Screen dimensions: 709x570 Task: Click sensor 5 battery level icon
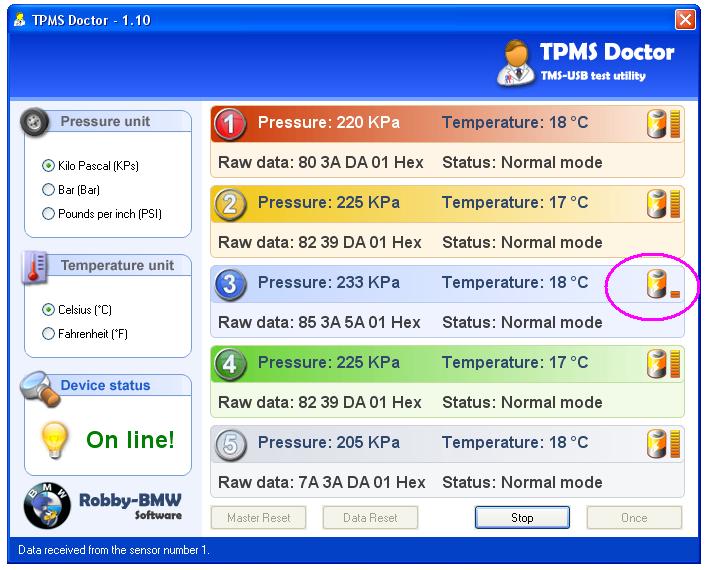coord(663,443)
